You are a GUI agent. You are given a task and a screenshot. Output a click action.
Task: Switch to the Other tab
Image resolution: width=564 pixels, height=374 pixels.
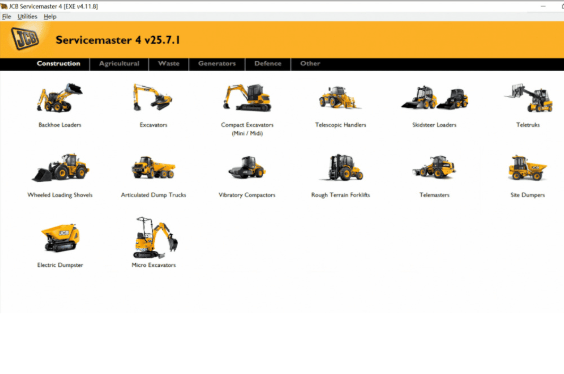[310, 64]
